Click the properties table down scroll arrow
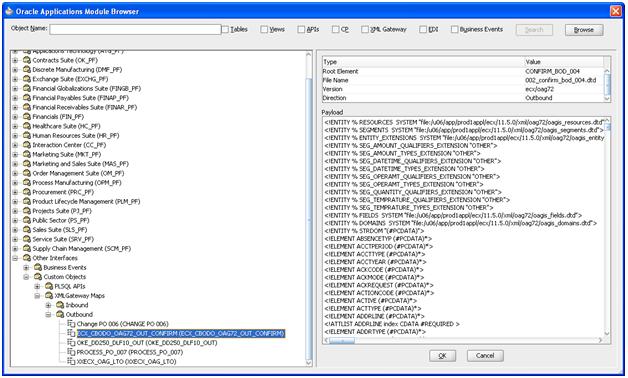 607,99
